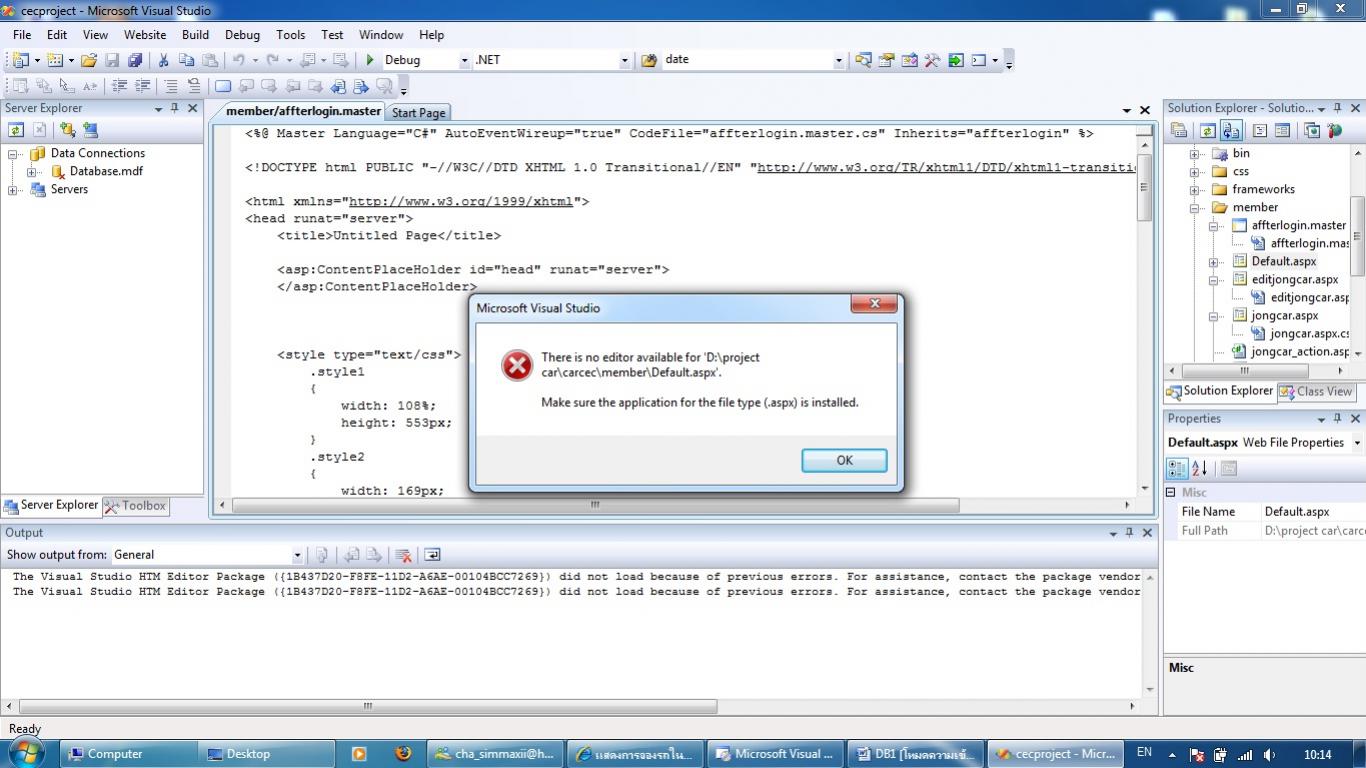This screenshot has height=768, width=1366.
Task: Click the Alphabetical sort icon in Properties
Action: pyautogui.click(x=1200, y=468)
